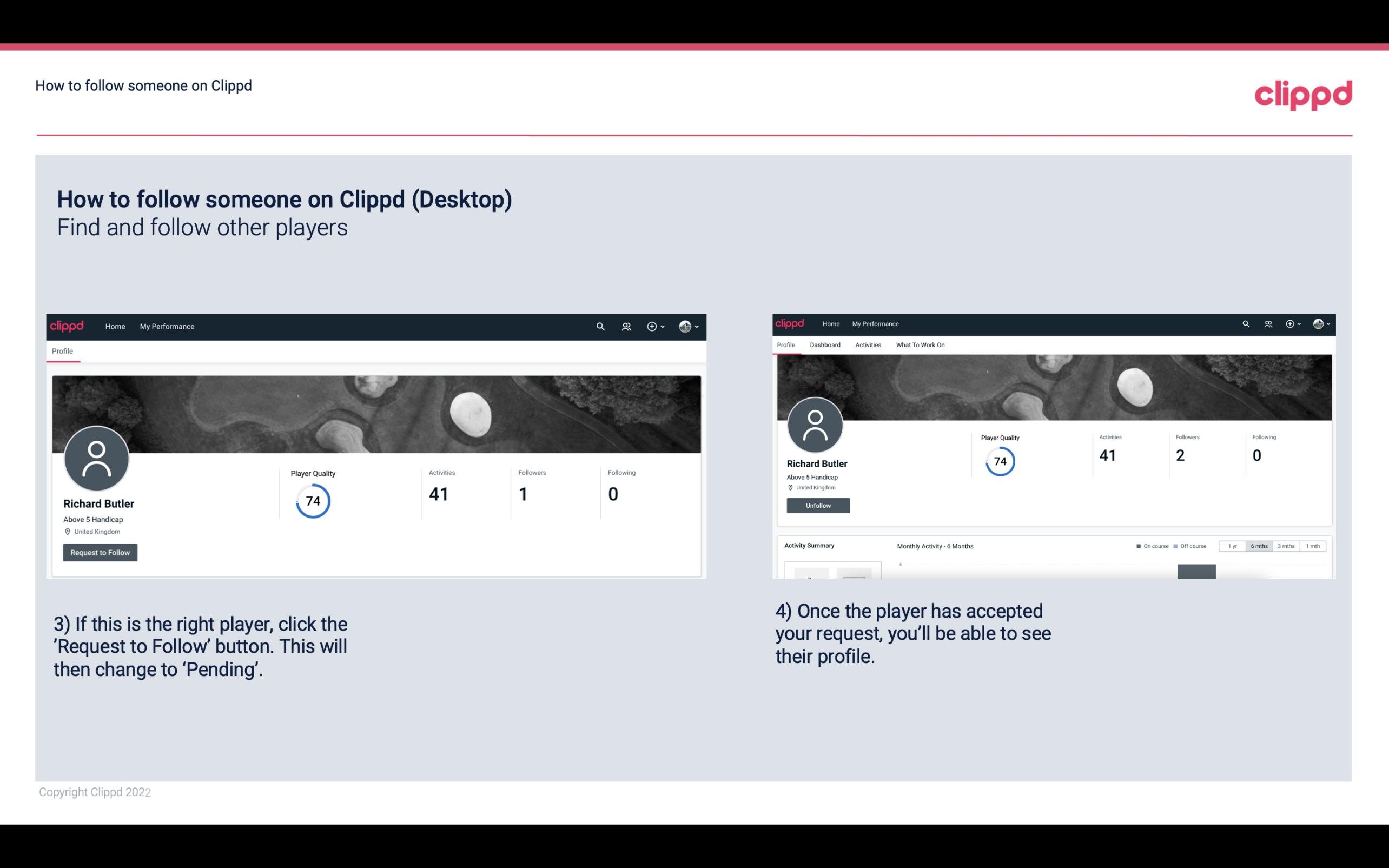Click the location pin icon on profile
Viewport: 1389px width, 868px height.
67,531
